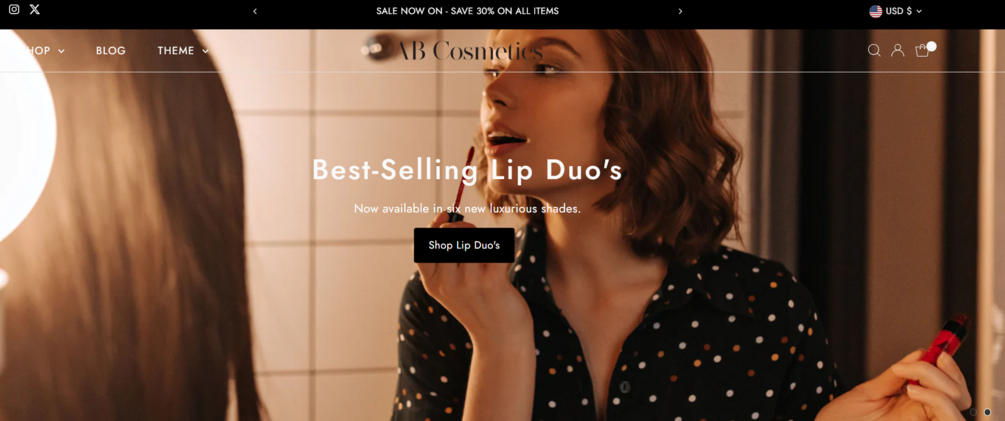Viewport: 1005px width, 421px height.
Task: Click the white cart count badge
Action: pos(931,46)
